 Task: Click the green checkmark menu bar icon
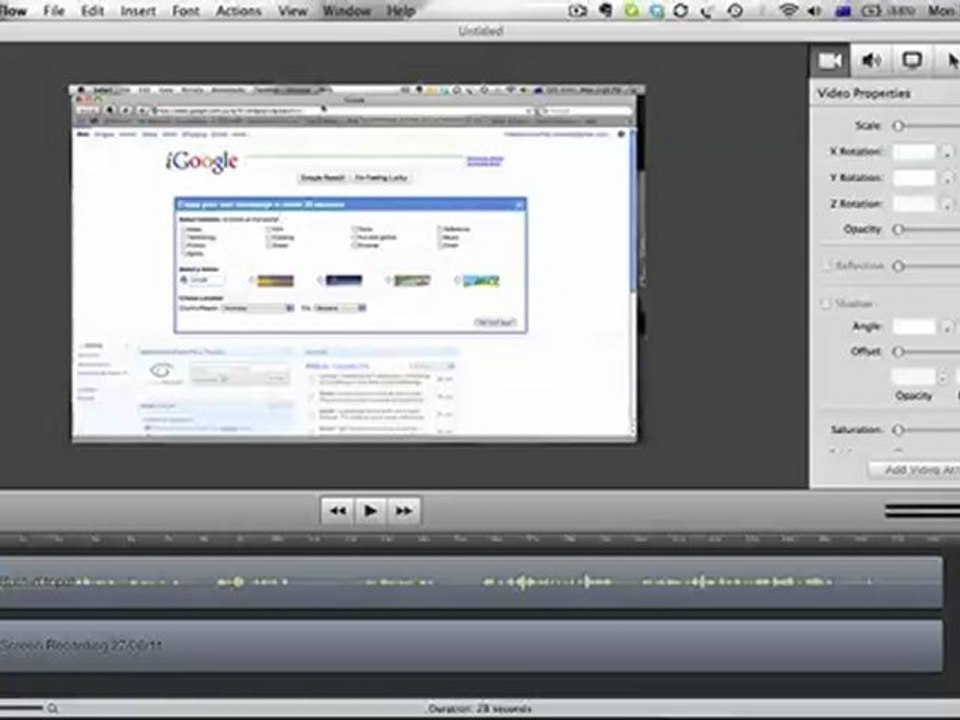[x=631, y=10]
